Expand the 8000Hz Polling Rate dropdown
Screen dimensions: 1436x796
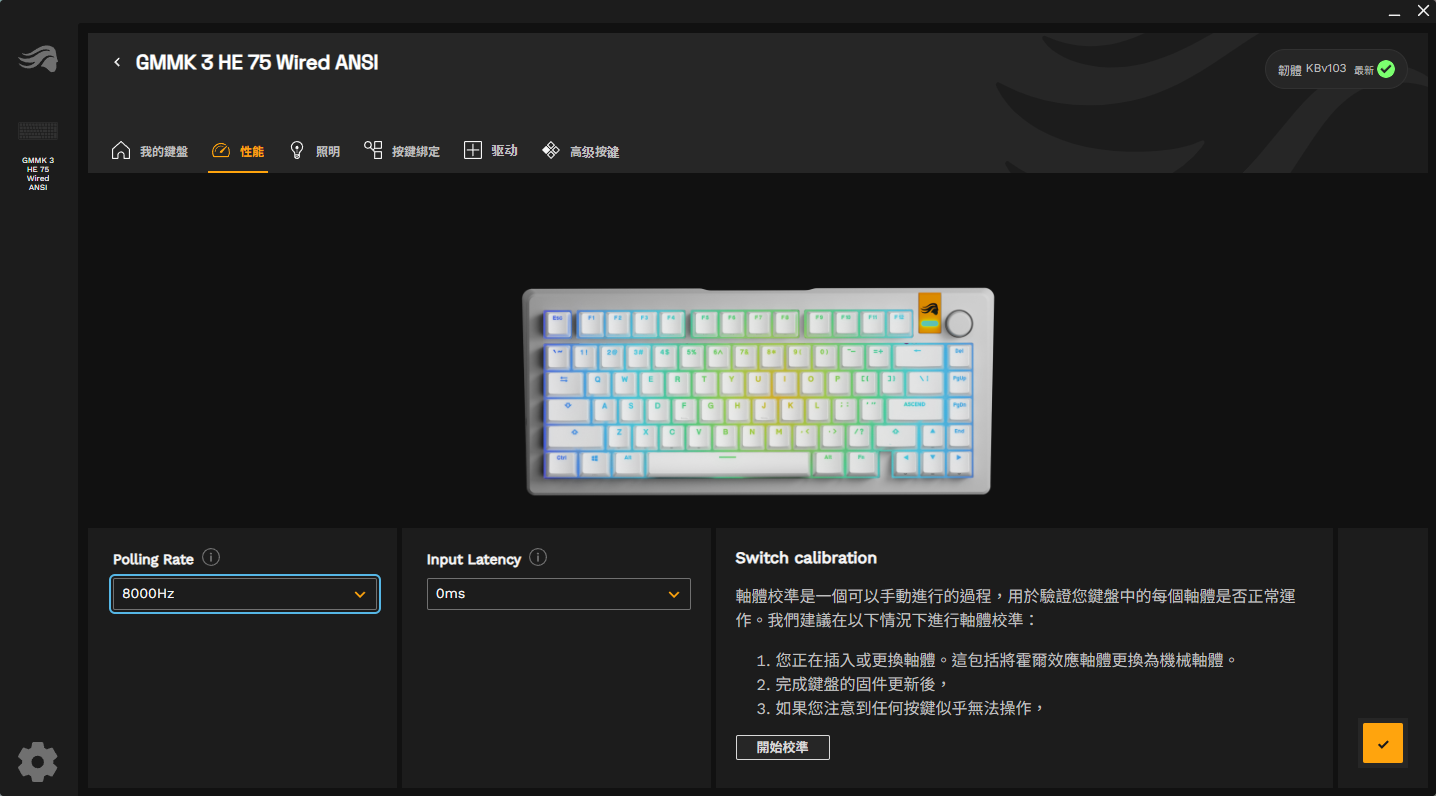(245, 593)
